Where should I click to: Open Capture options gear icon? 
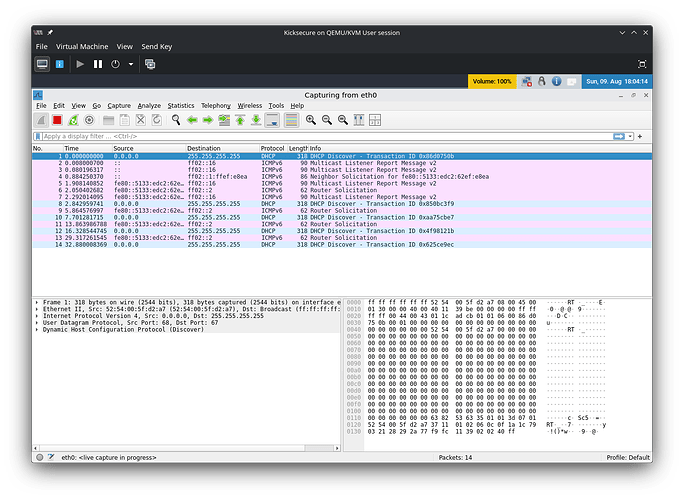pos(89,120)
